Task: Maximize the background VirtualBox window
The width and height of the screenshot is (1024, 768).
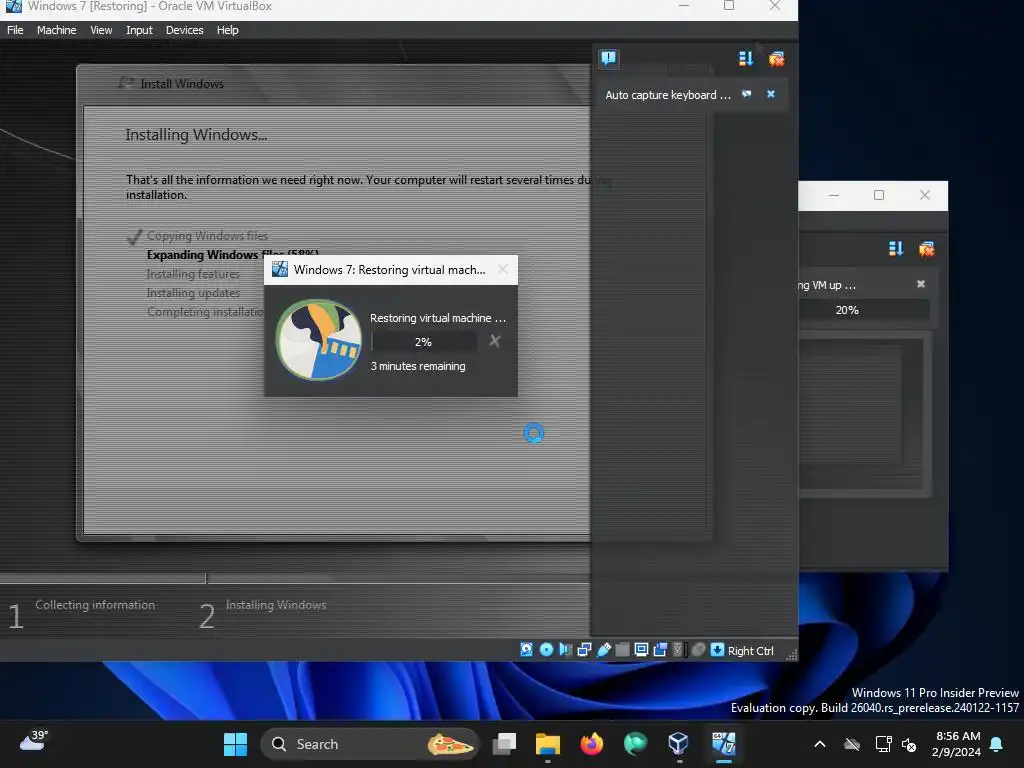Action: 879,195
